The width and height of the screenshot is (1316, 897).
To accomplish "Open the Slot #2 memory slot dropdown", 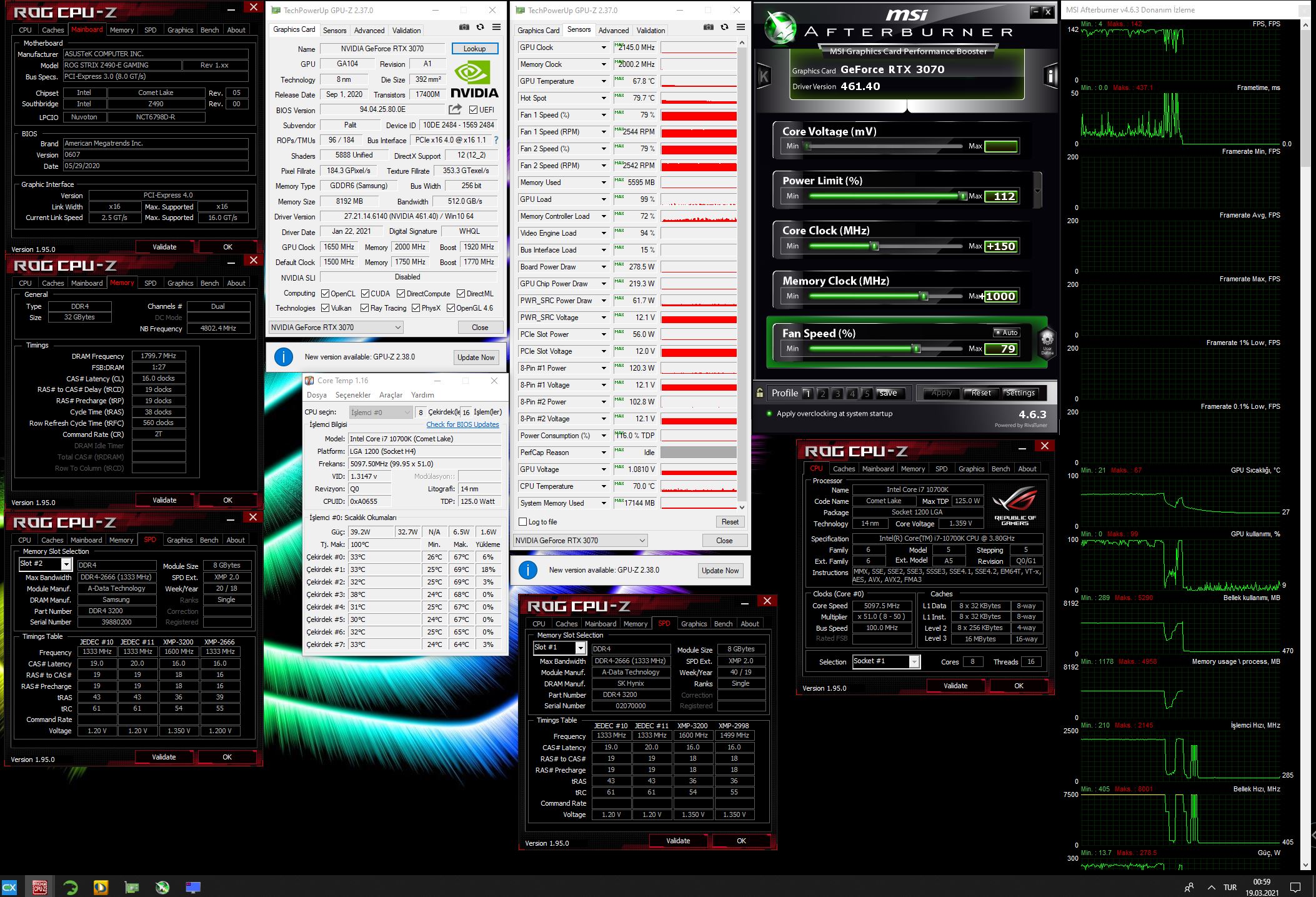I will click(66, 564).
